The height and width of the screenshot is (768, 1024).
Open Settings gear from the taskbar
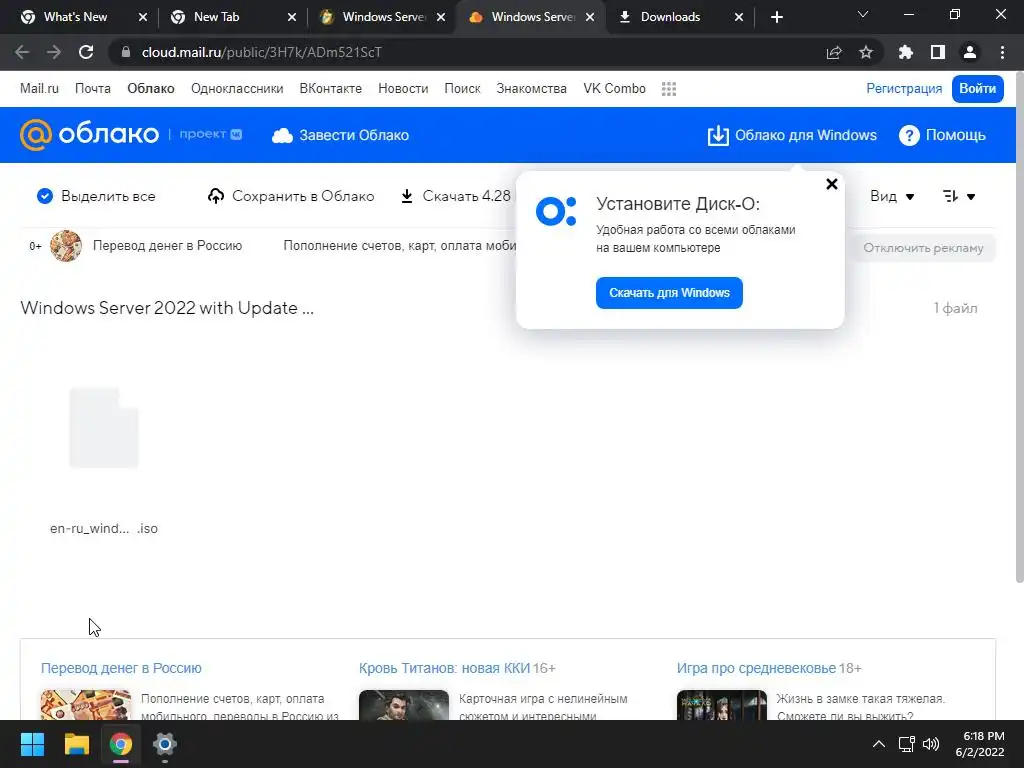[165, 744]
